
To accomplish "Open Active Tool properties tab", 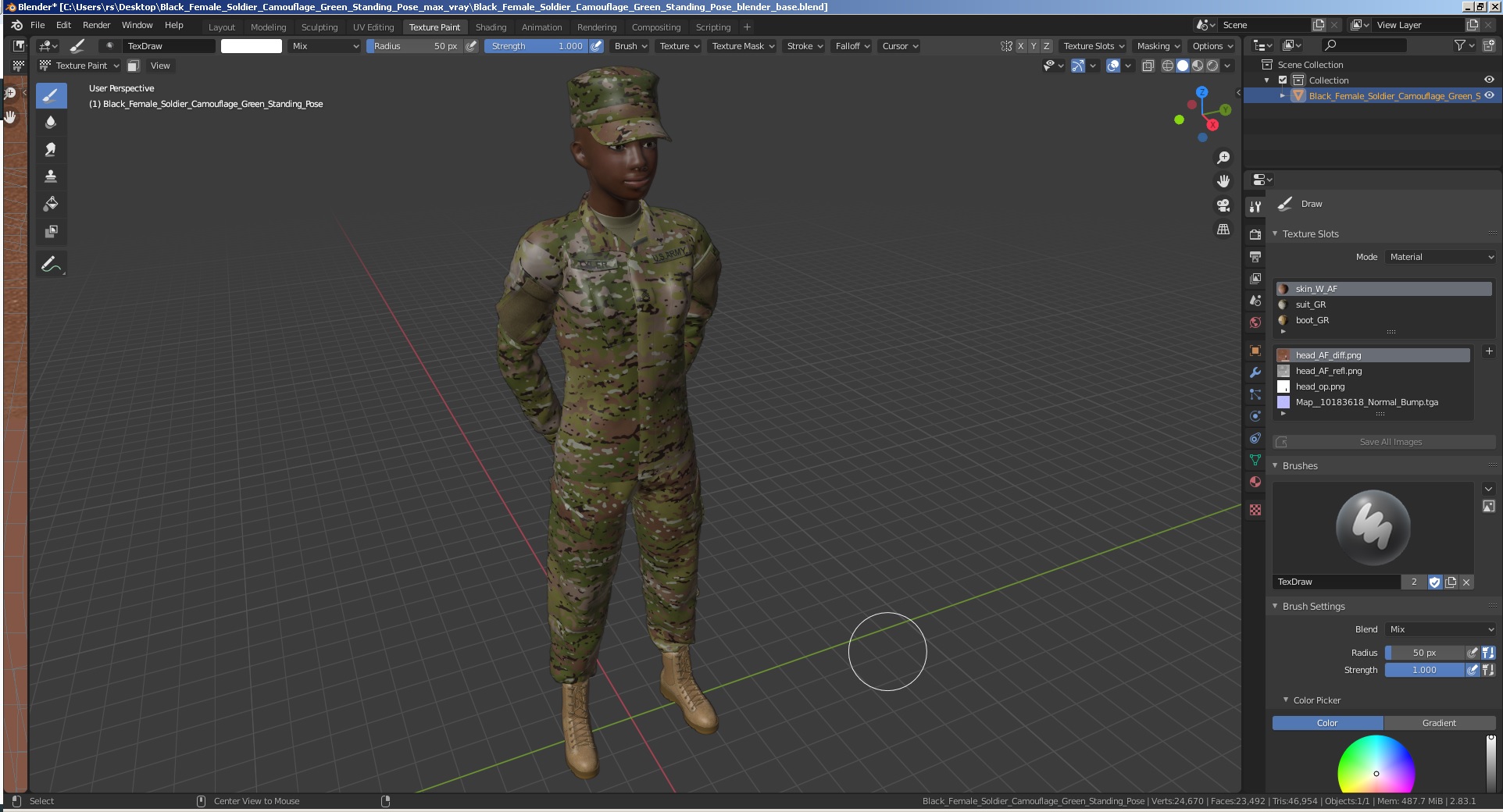I will (1255, 207).
